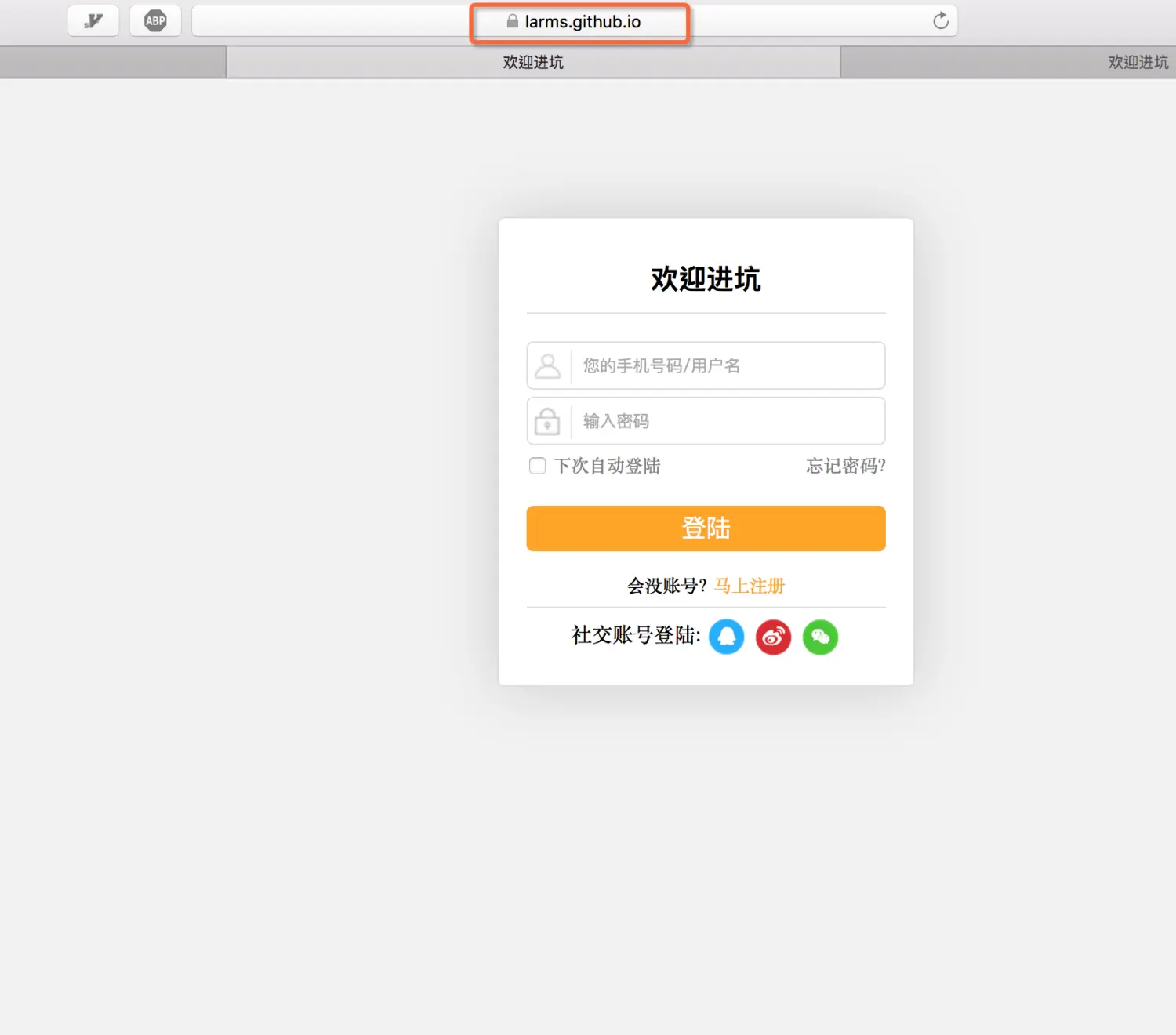
Task: Click the lock icon in address bar
Action: click(513, 21)
